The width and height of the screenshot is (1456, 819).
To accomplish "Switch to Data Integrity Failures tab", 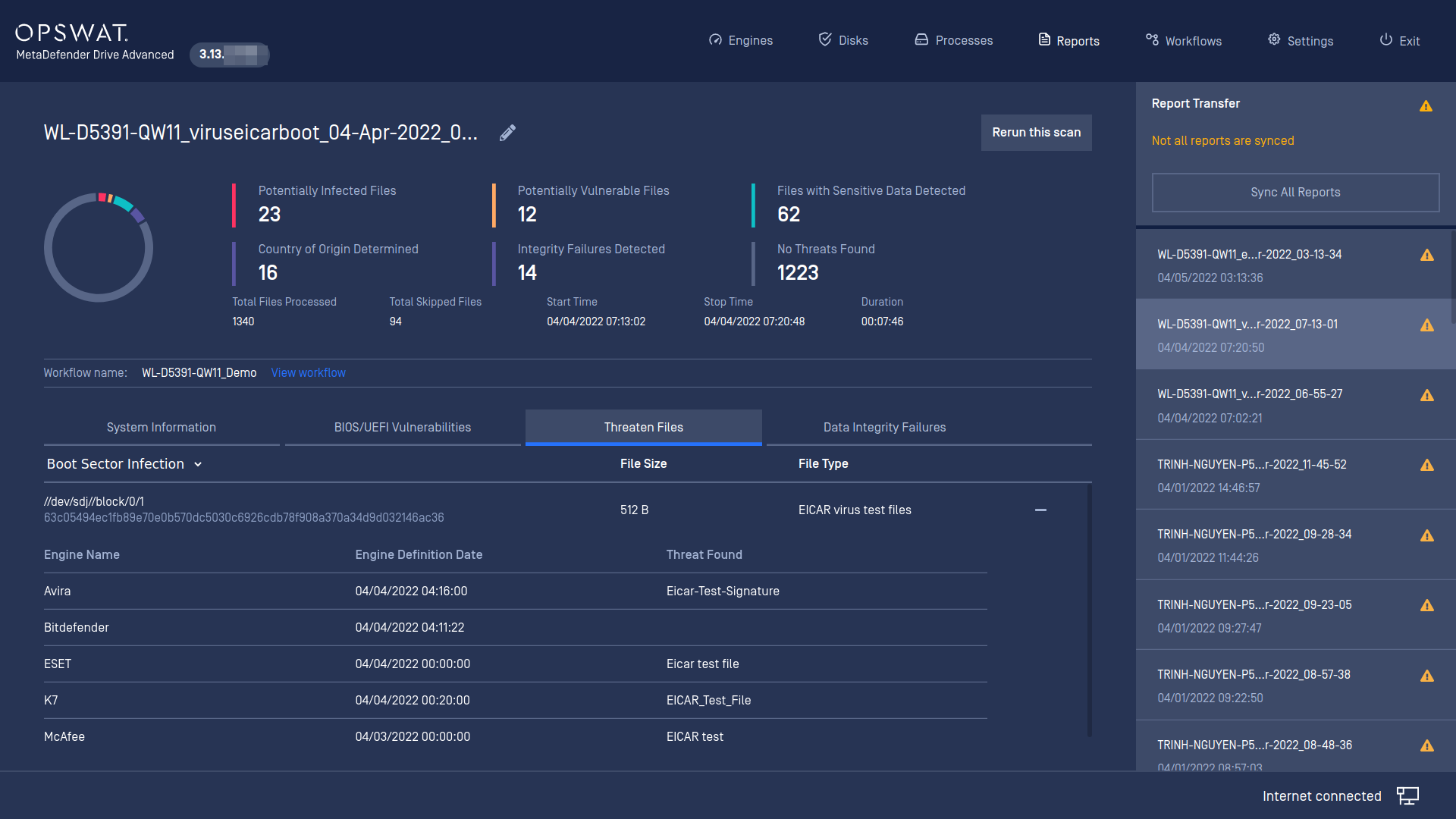I will pyautogui.click(x=885, y=428).
